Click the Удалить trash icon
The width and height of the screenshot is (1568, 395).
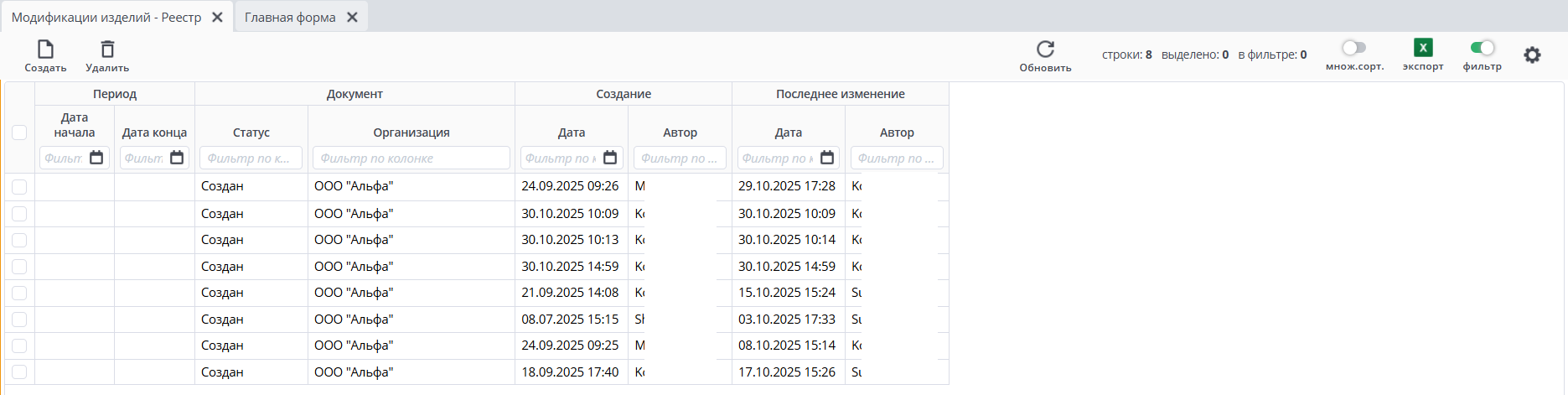tap(107, 49)
